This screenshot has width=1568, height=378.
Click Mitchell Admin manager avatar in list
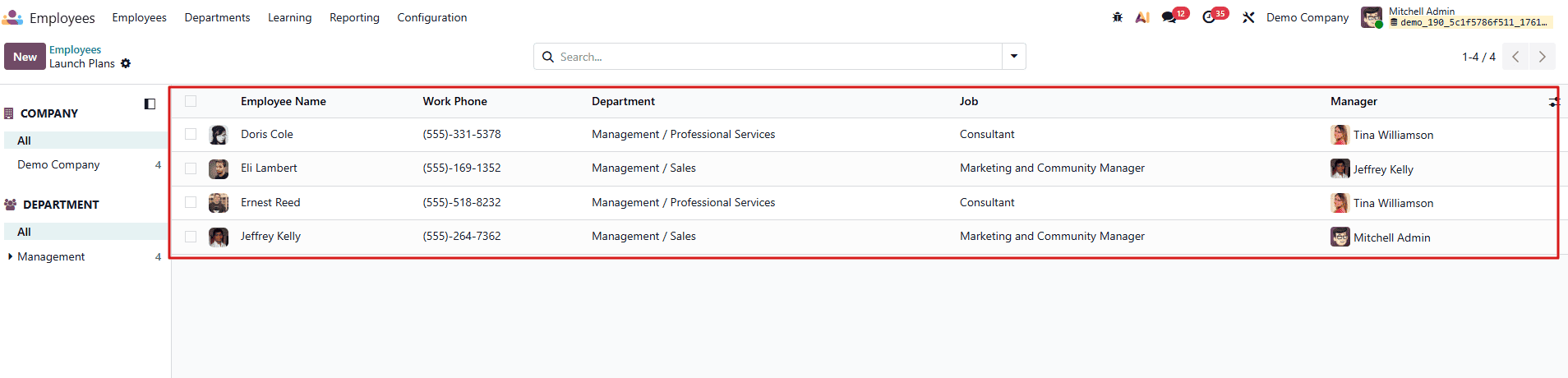point(1340,237)
